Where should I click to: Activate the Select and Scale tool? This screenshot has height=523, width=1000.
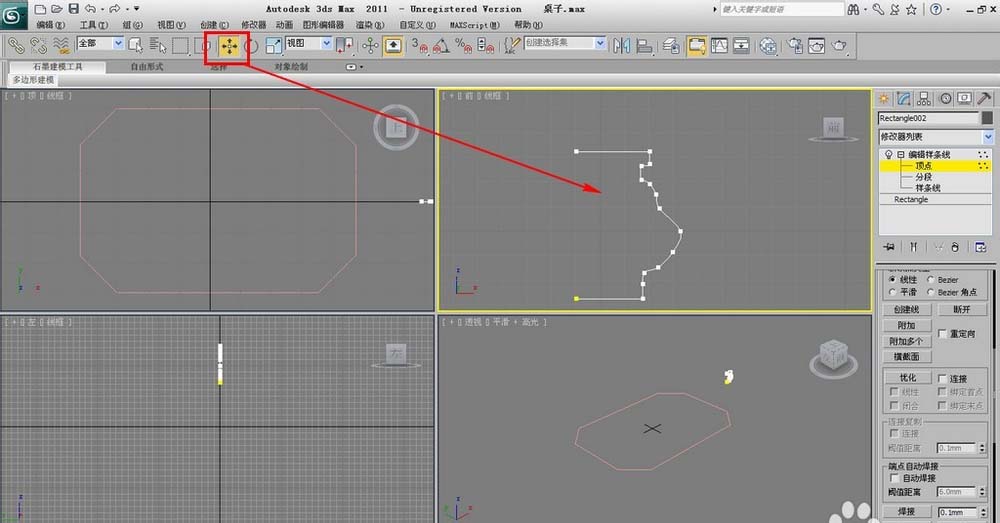[274, 46]
